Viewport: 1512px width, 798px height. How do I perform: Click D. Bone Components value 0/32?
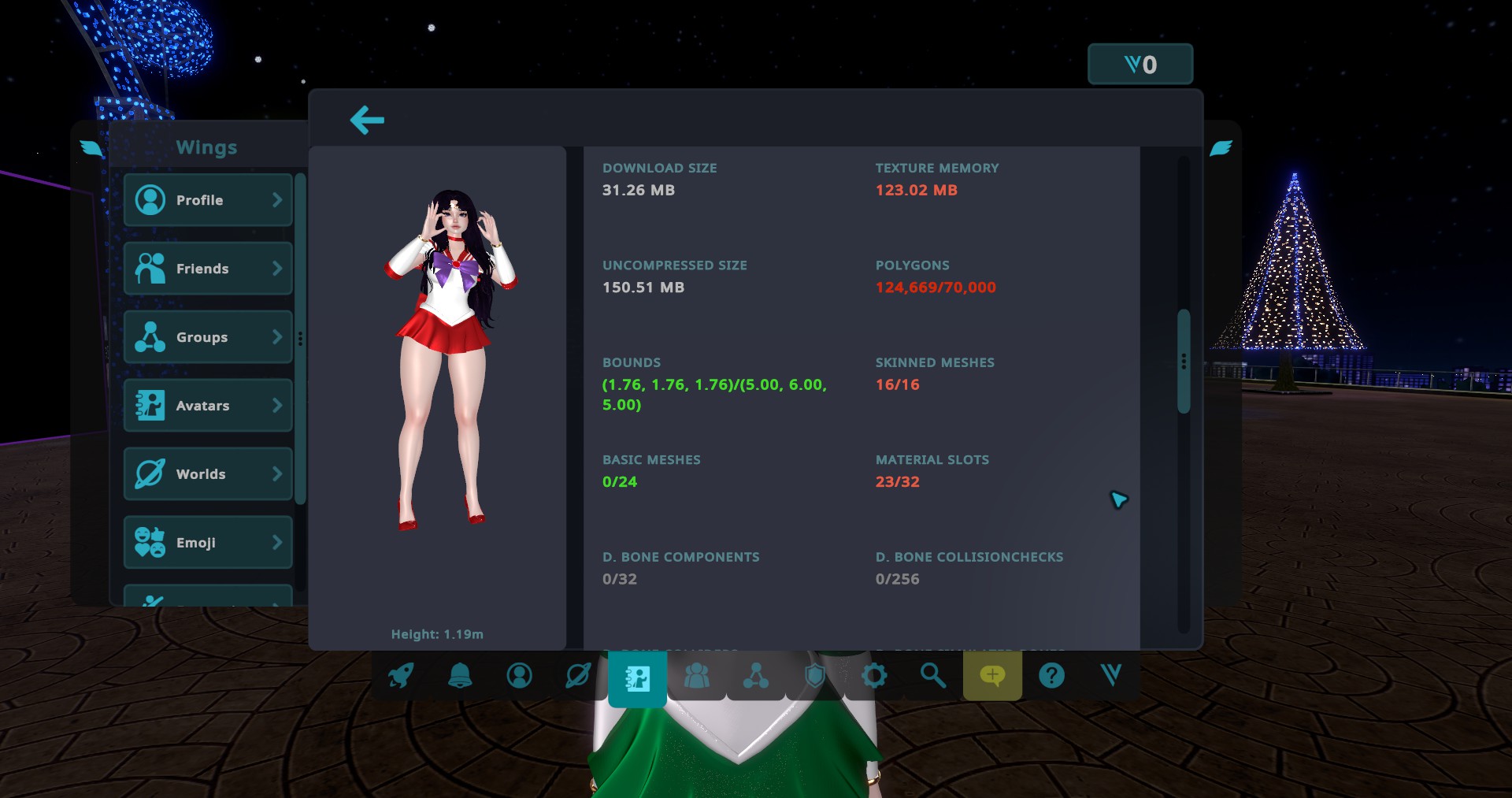[620, 579]
